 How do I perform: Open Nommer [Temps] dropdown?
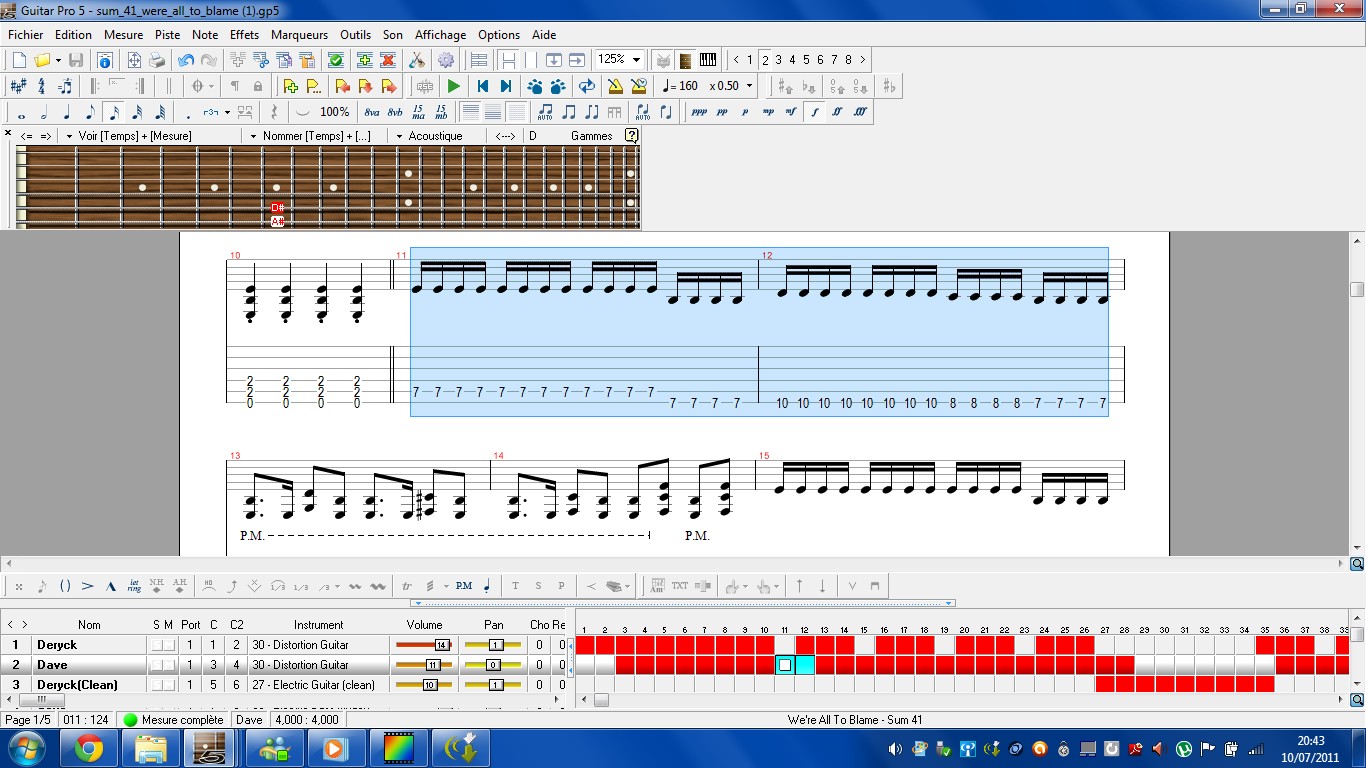(254, 135)
